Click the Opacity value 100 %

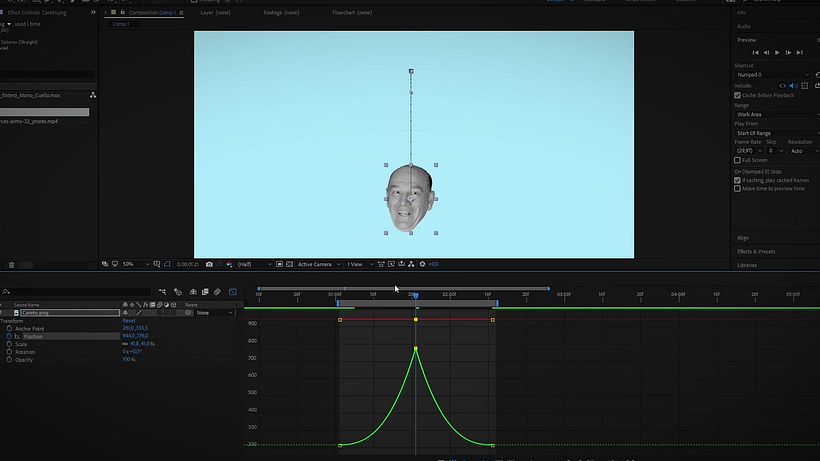(129, 360)
